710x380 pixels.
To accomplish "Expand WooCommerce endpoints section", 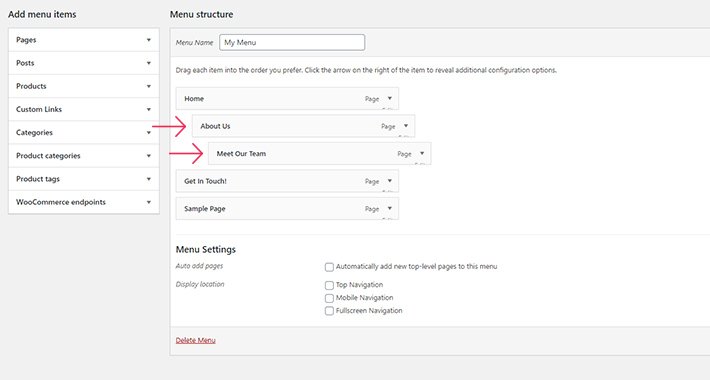I will [x=84, y=202].
